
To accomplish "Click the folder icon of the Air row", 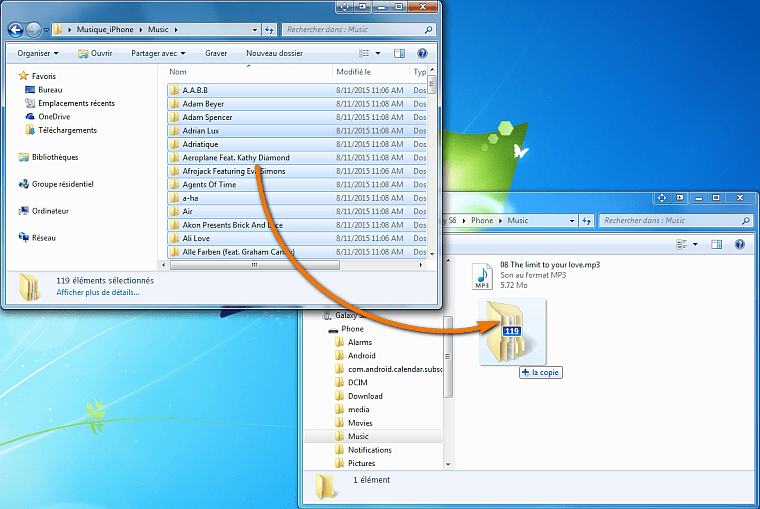I will click(x=174, y=211).
